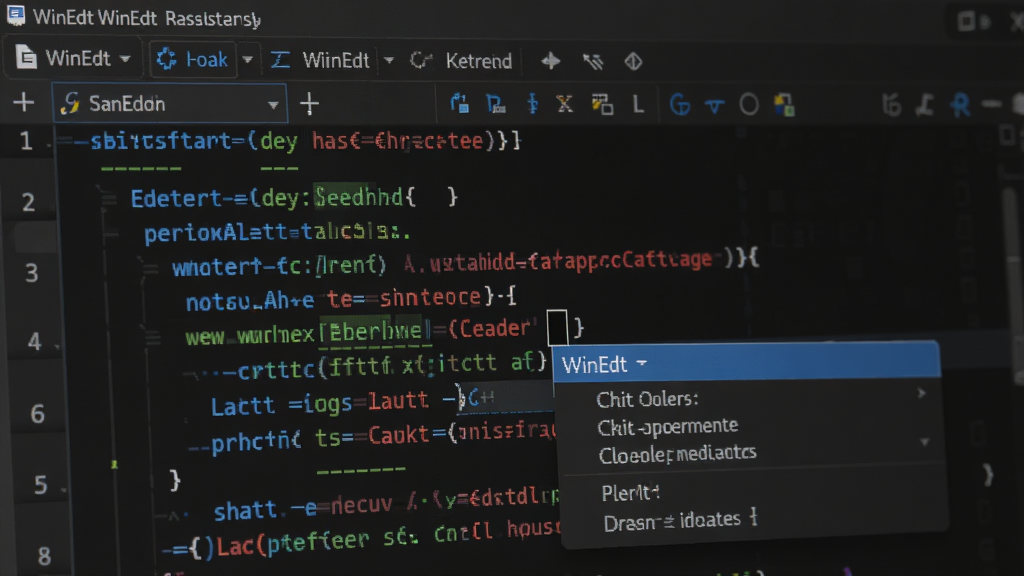Click the hollow circle icon in the second toolbar
The width and height of the screenshot is (1024, 576).
pyautogui.click(x=748, y=104)
